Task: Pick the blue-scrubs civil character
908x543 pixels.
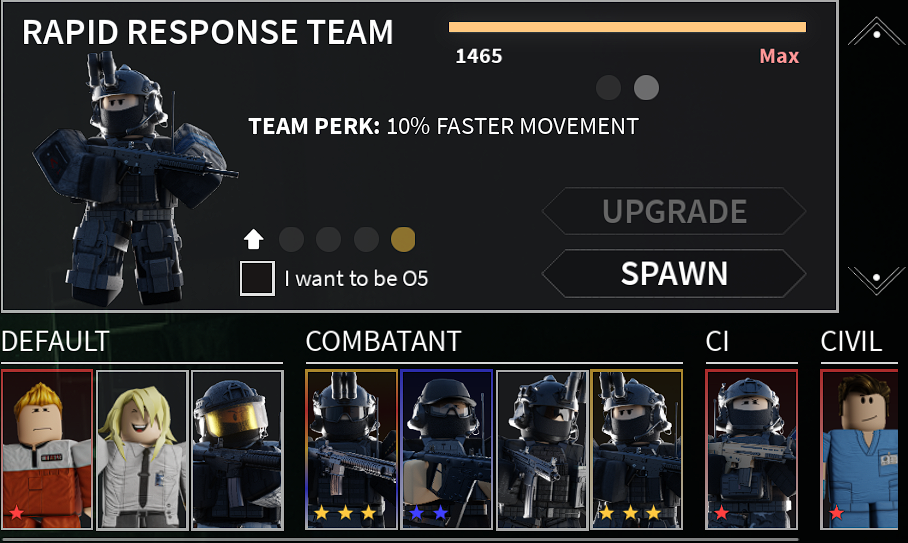Action: (859, 449)
